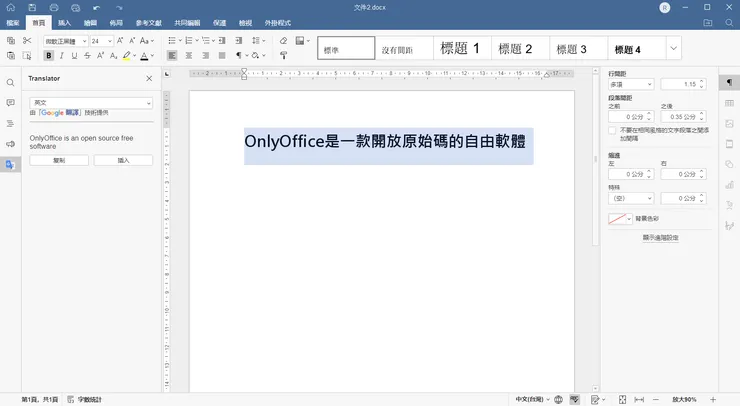Open the Plugins tab
740x406 pixels.
tap(278, 23)
